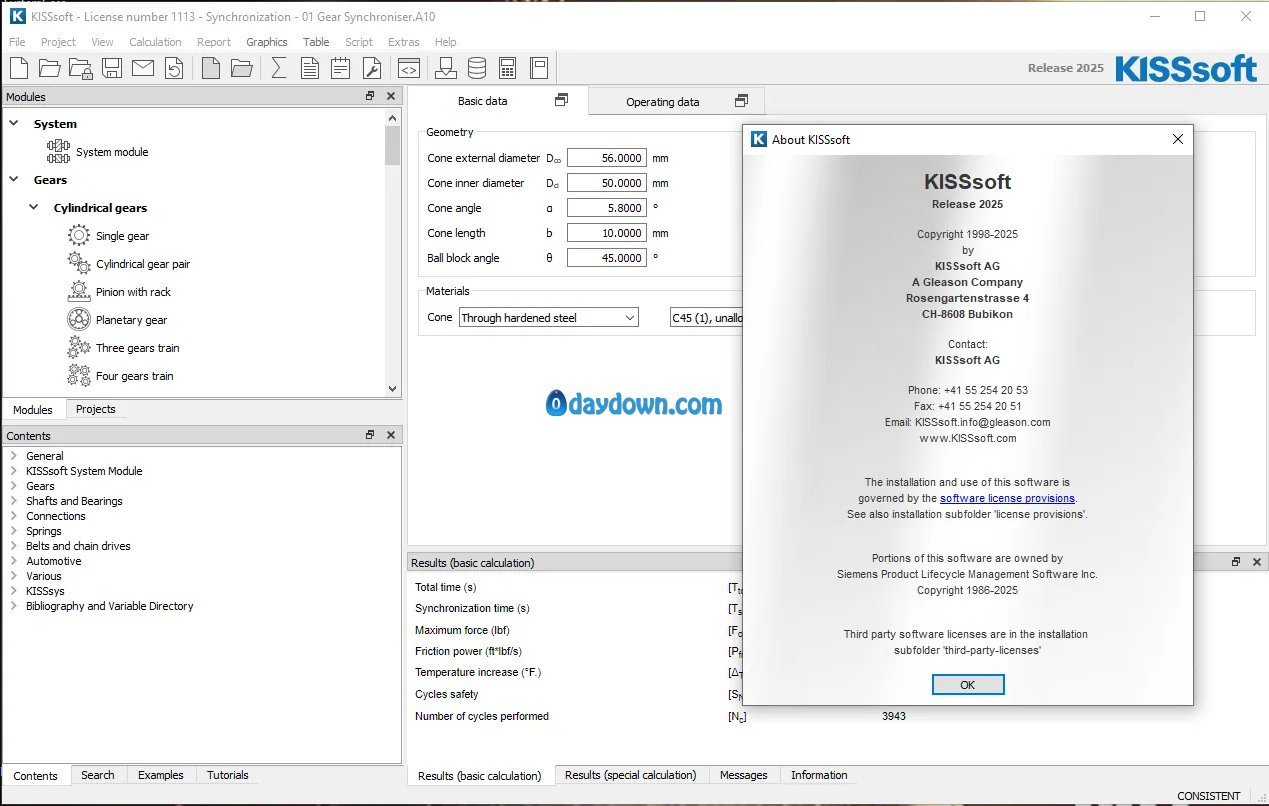Viewport: 1269px width, 806px height.
Task: Open the Messages tab
Action: [744, 775]
